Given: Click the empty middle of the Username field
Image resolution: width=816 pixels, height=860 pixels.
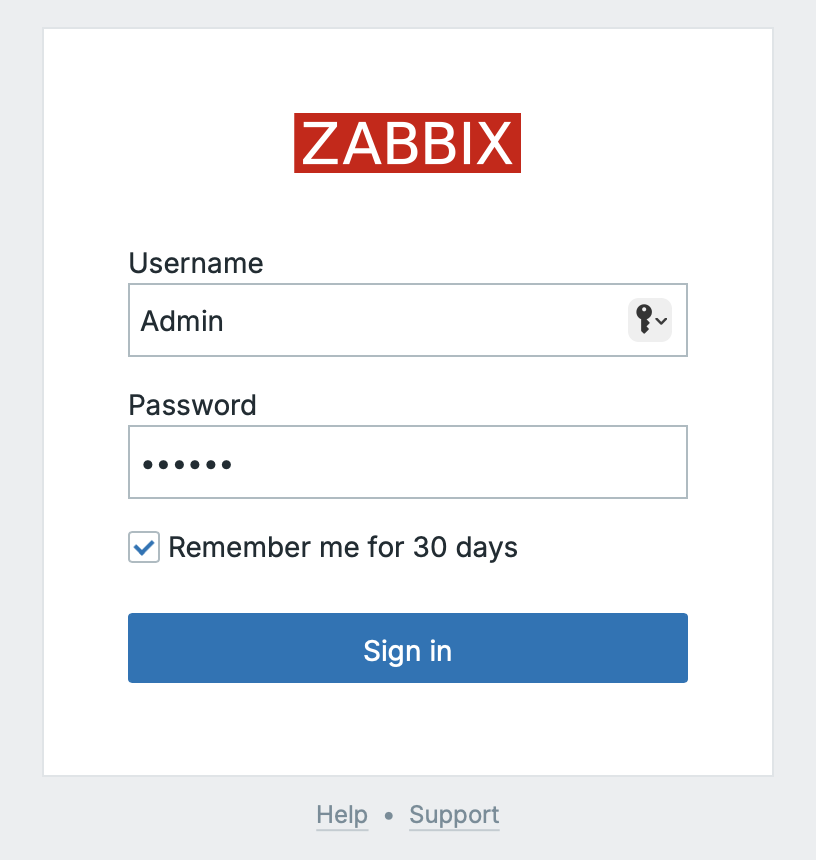Looking at the screenshot, I should point(420,320).
